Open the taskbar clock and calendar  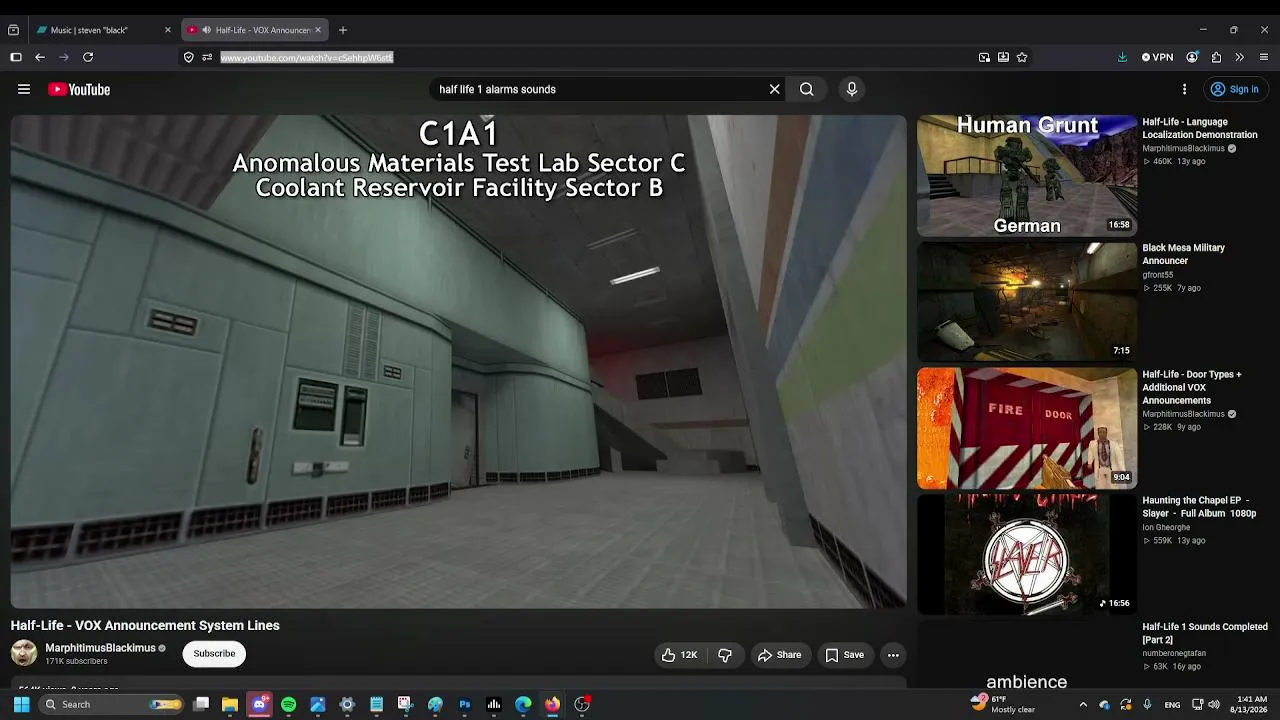pos(1251,704)
